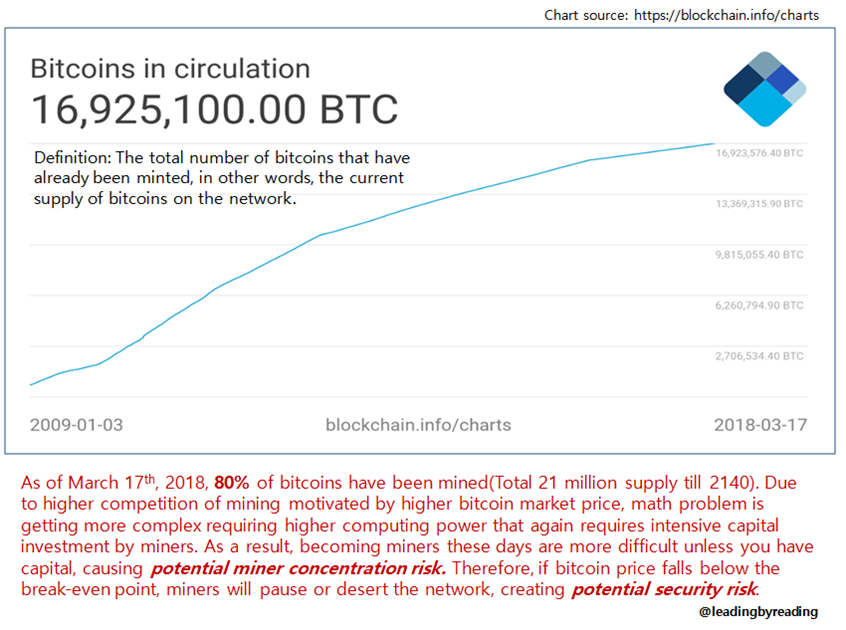Click the 16,925,100.00 BTC total value

215,109
